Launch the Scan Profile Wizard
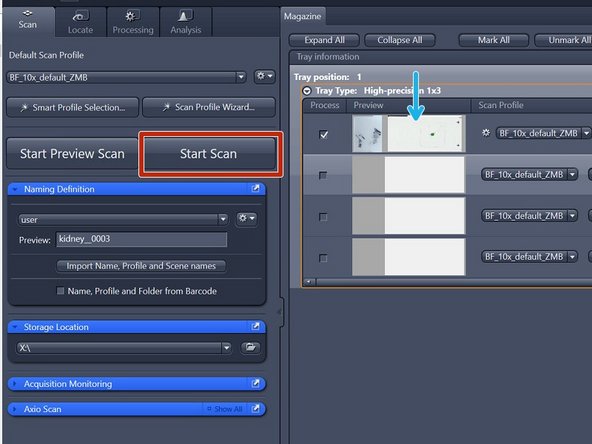Image resolution: width=592 pixels, height=444 pixels. 209,108
